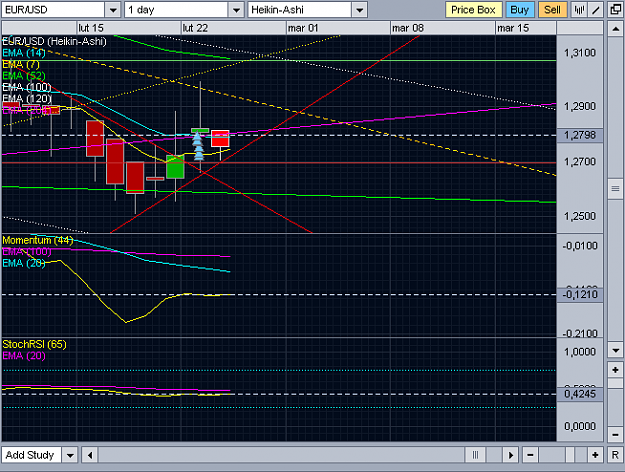
Task: Click the R reset button
Action: click(615, 455)
